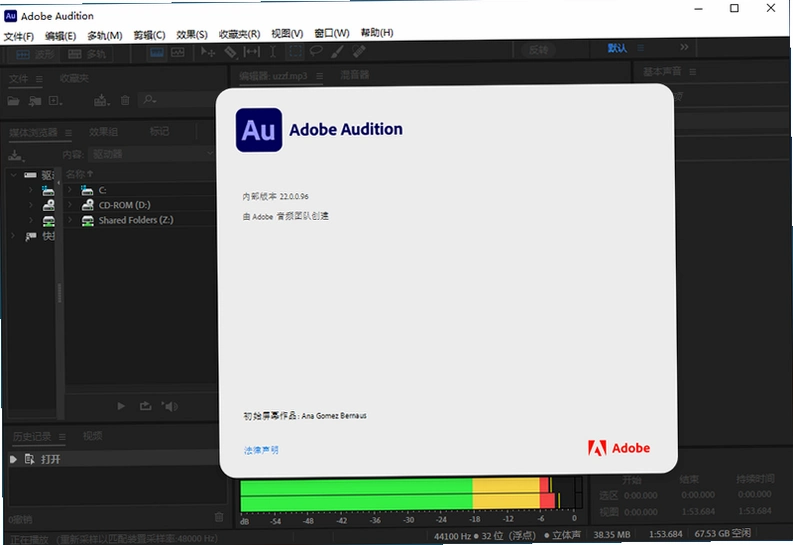This screenshot has width=793, height=545.
Task: Open the Editor panel menu icon
Action: point(320,76)
